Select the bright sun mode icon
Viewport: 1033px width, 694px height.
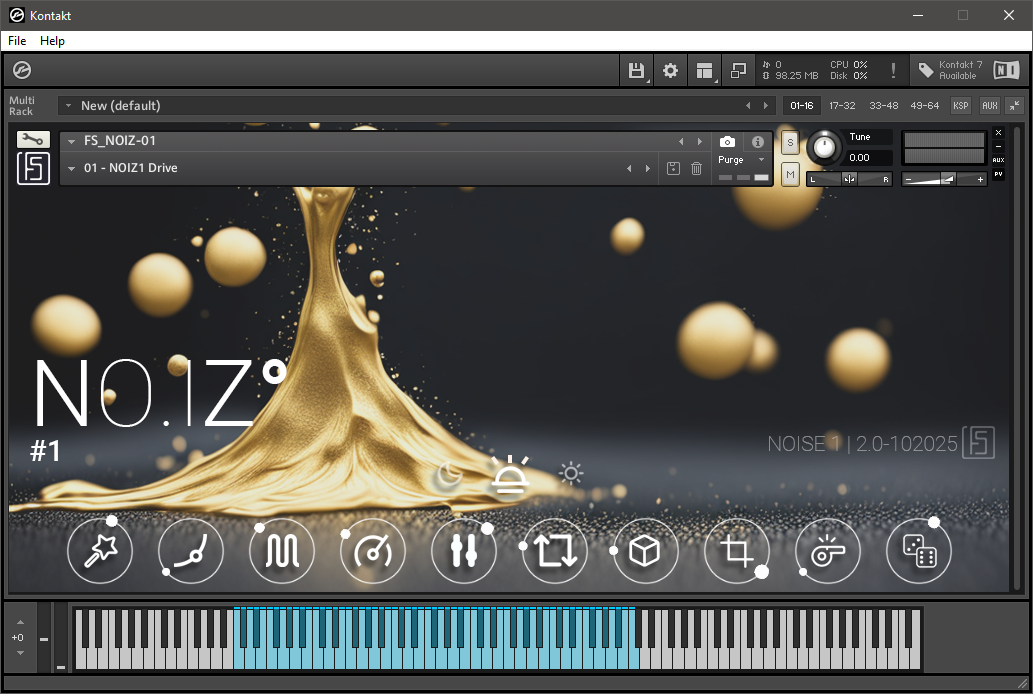(571, 473)
